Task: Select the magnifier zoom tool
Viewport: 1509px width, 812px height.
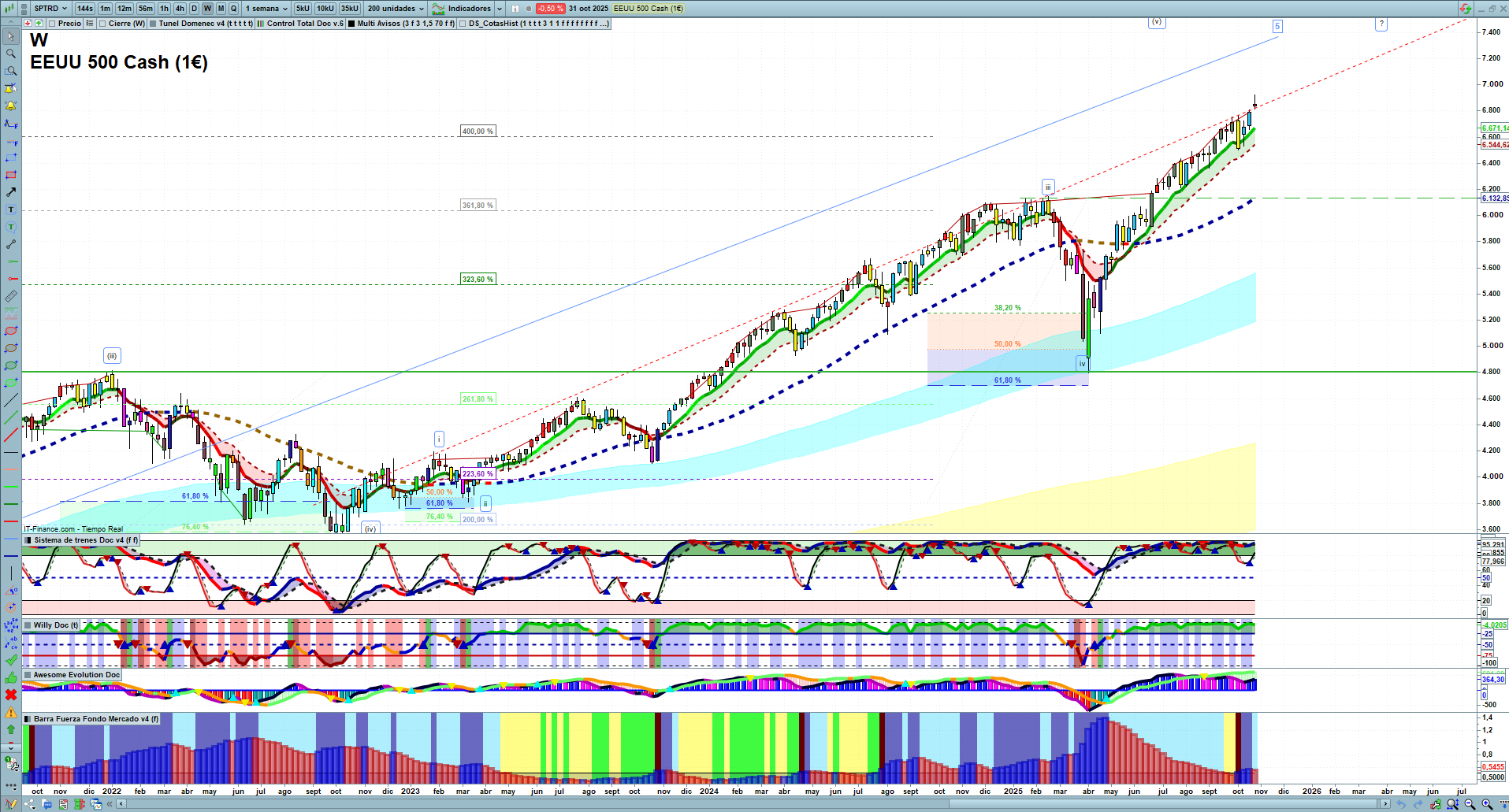Action: tap(10, 54)
